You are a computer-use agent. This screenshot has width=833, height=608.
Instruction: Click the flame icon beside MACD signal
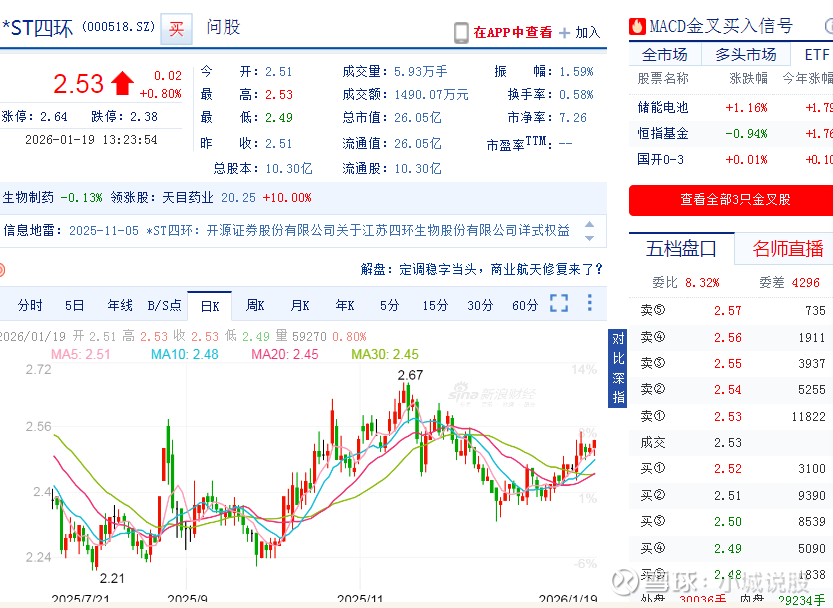pos(637,26)
